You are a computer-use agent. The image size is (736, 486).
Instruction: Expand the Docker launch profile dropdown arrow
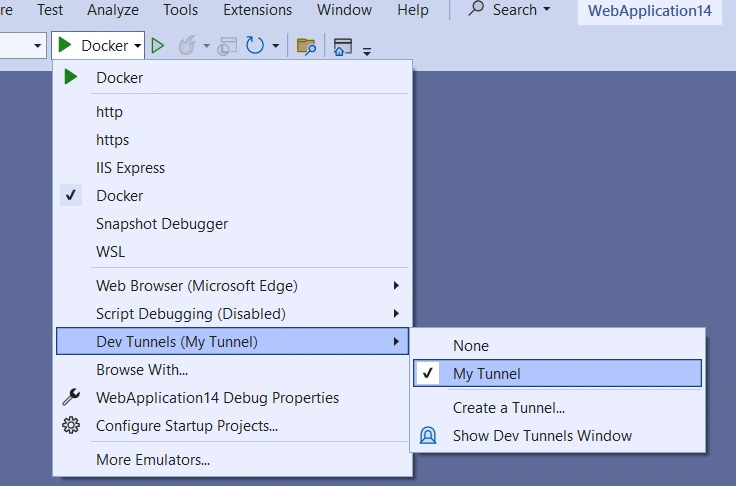[x=138, y=46]
